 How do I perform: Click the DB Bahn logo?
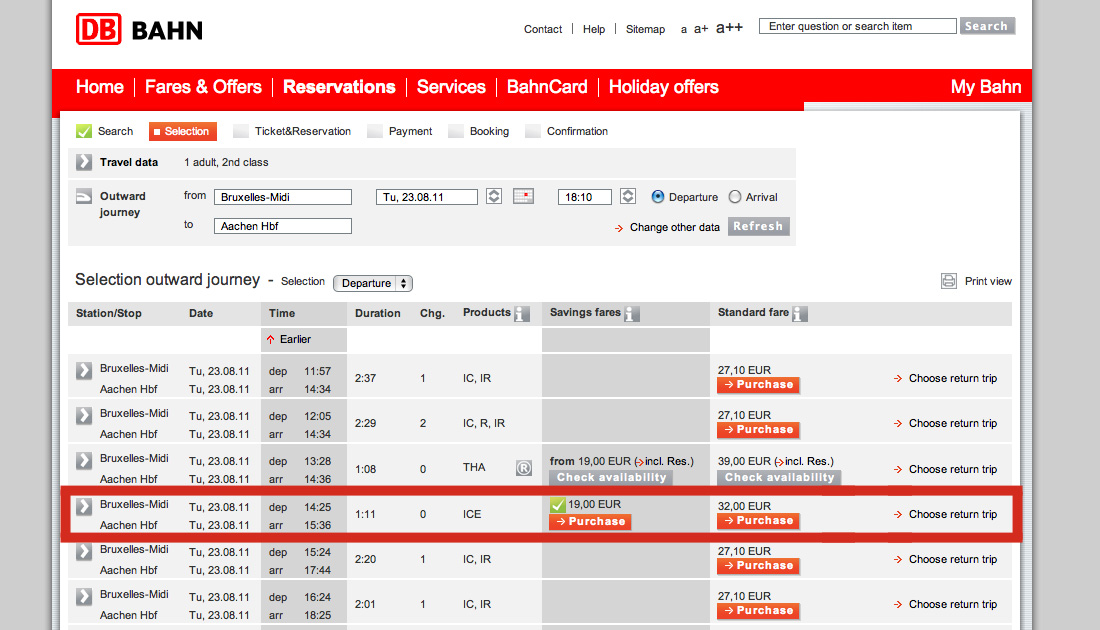point(139,29)
